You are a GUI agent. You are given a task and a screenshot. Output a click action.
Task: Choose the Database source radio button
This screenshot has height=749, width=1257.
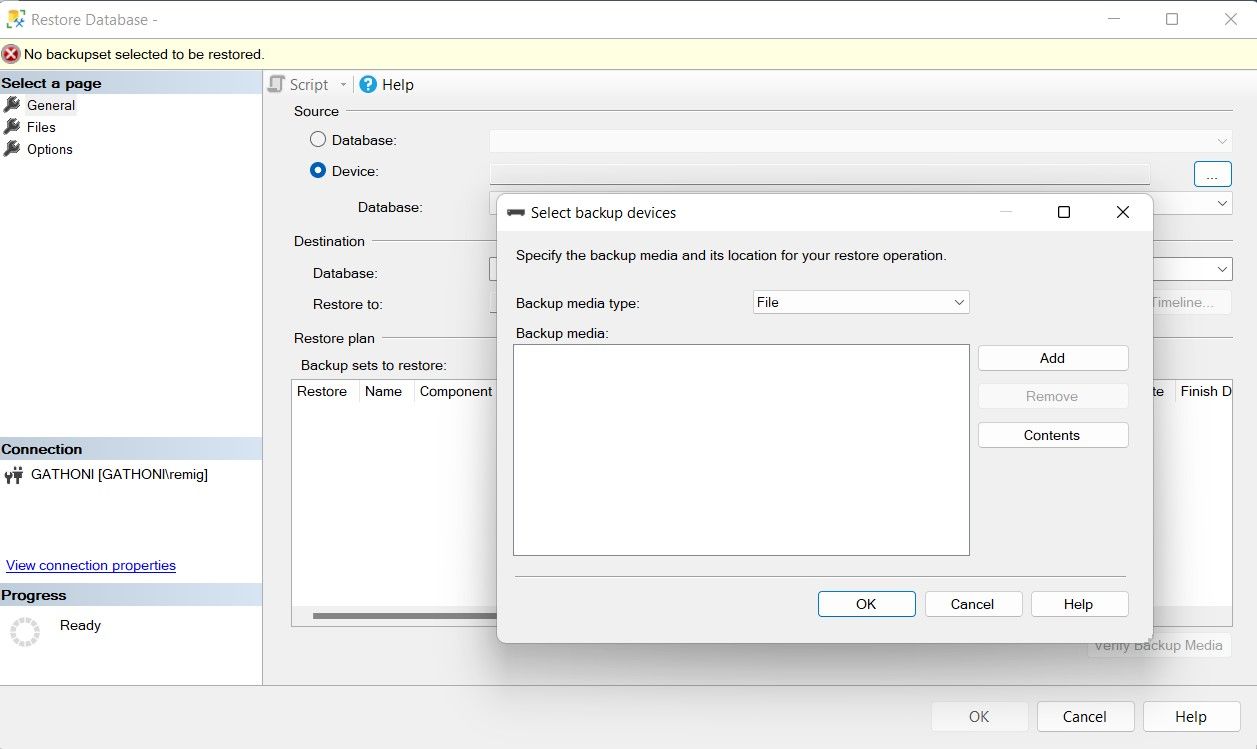318,140
